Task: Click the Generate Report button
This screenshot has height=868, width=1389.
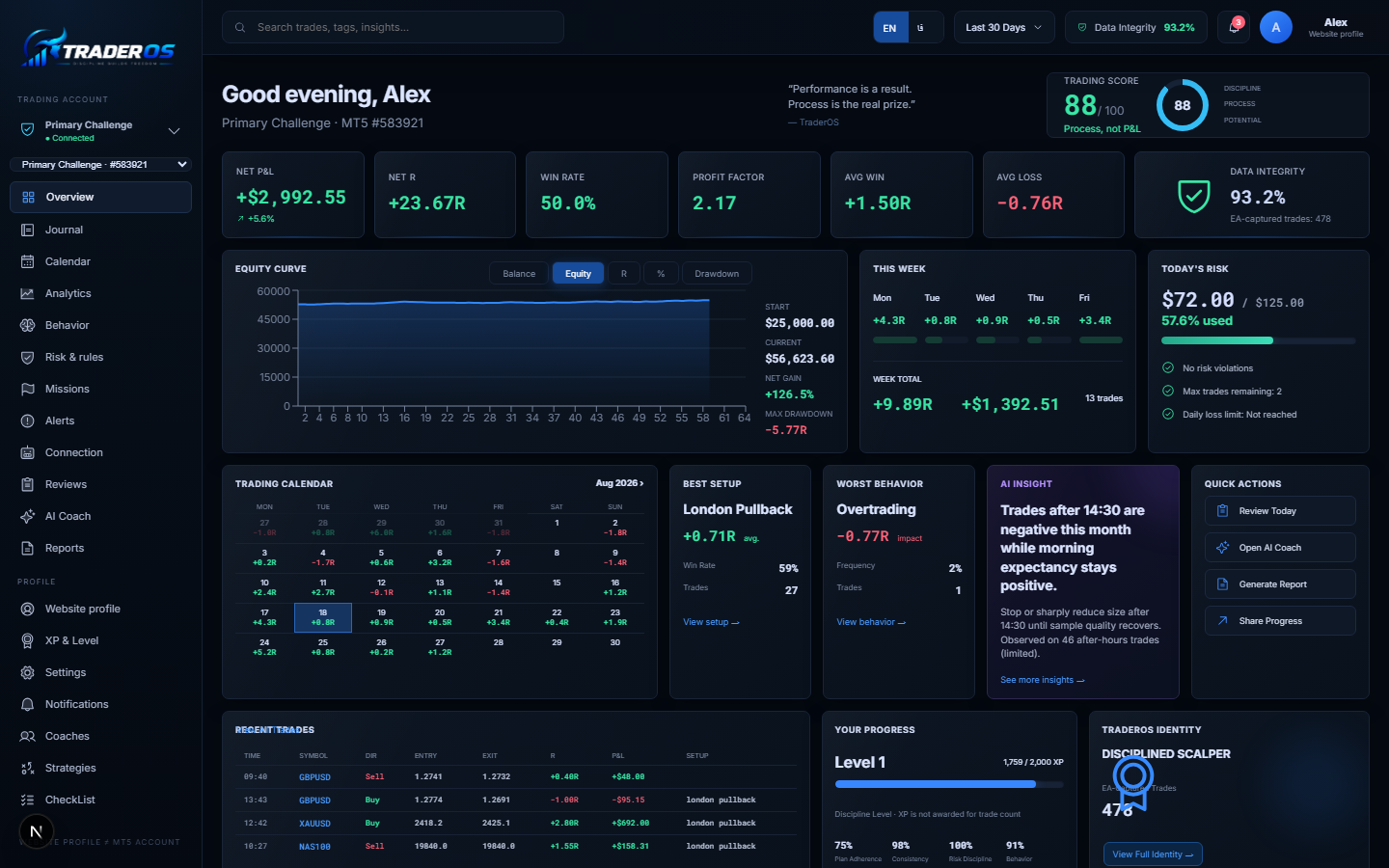Action: click(x=1280, y=584)
